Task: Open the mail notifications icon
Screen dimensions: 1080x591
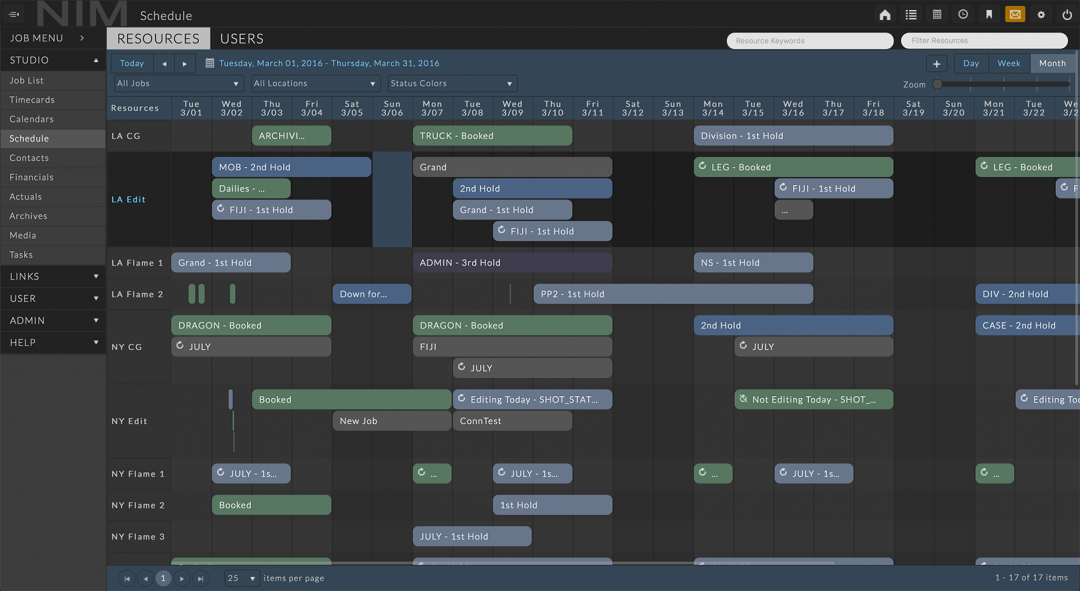Action: click(1014, 14)
